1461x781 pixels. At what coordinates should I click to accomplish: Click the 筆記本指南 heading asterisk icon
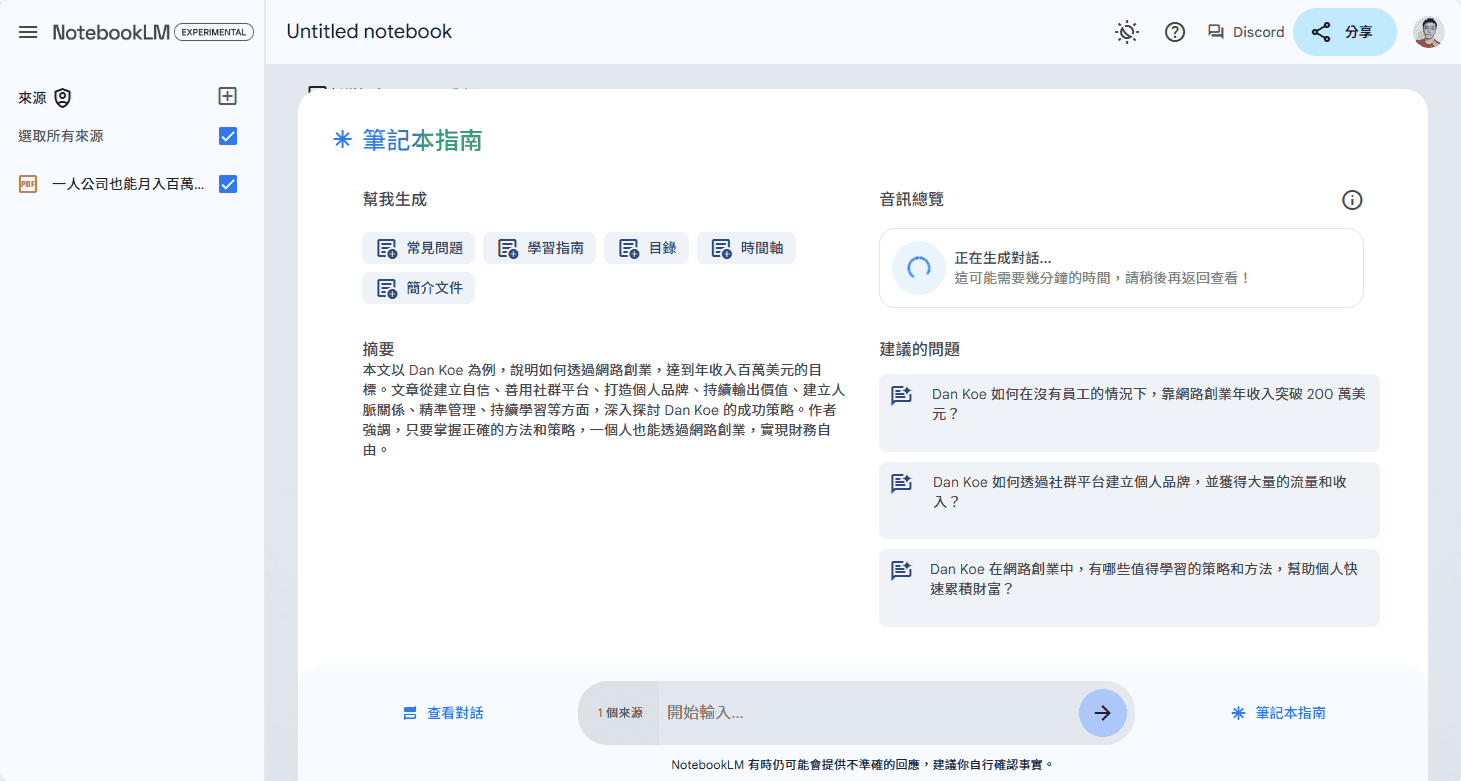342,140
